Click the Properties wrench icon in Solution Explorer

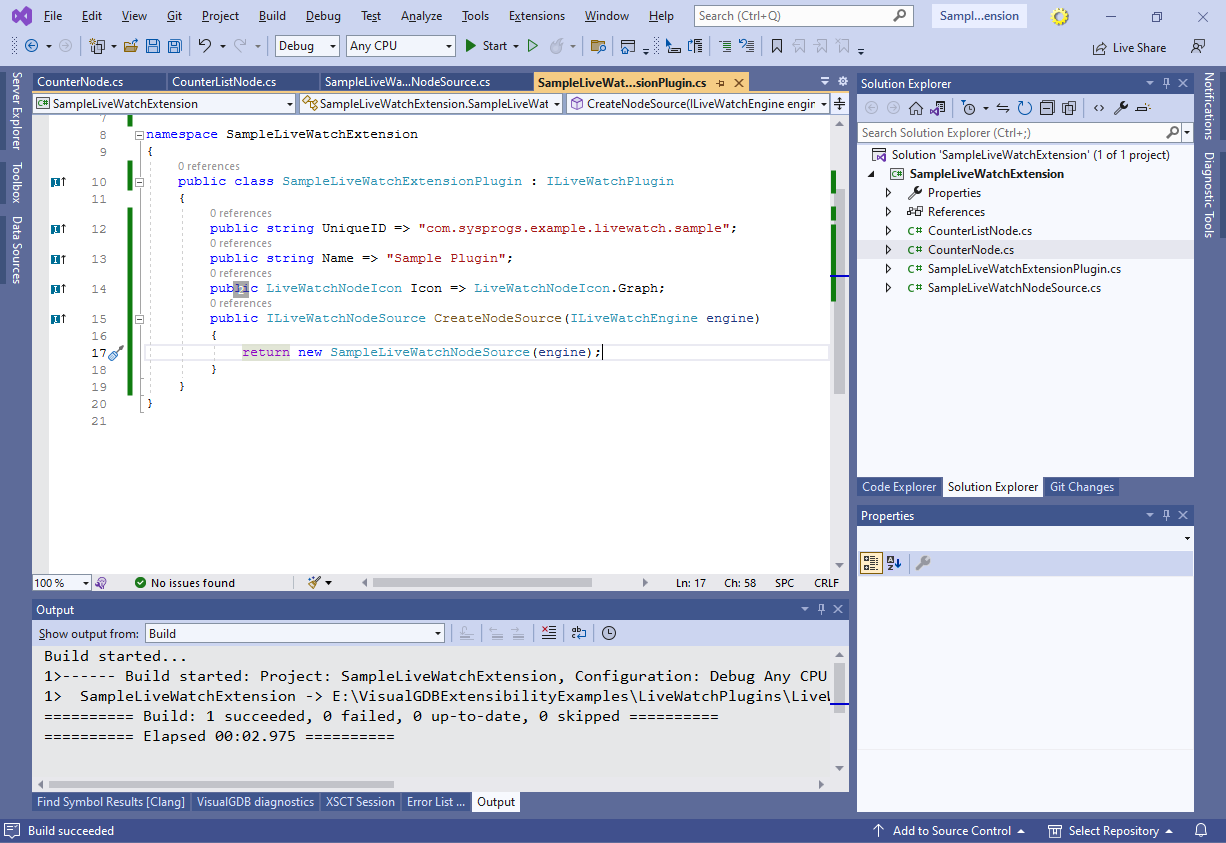click(1121, 108)
